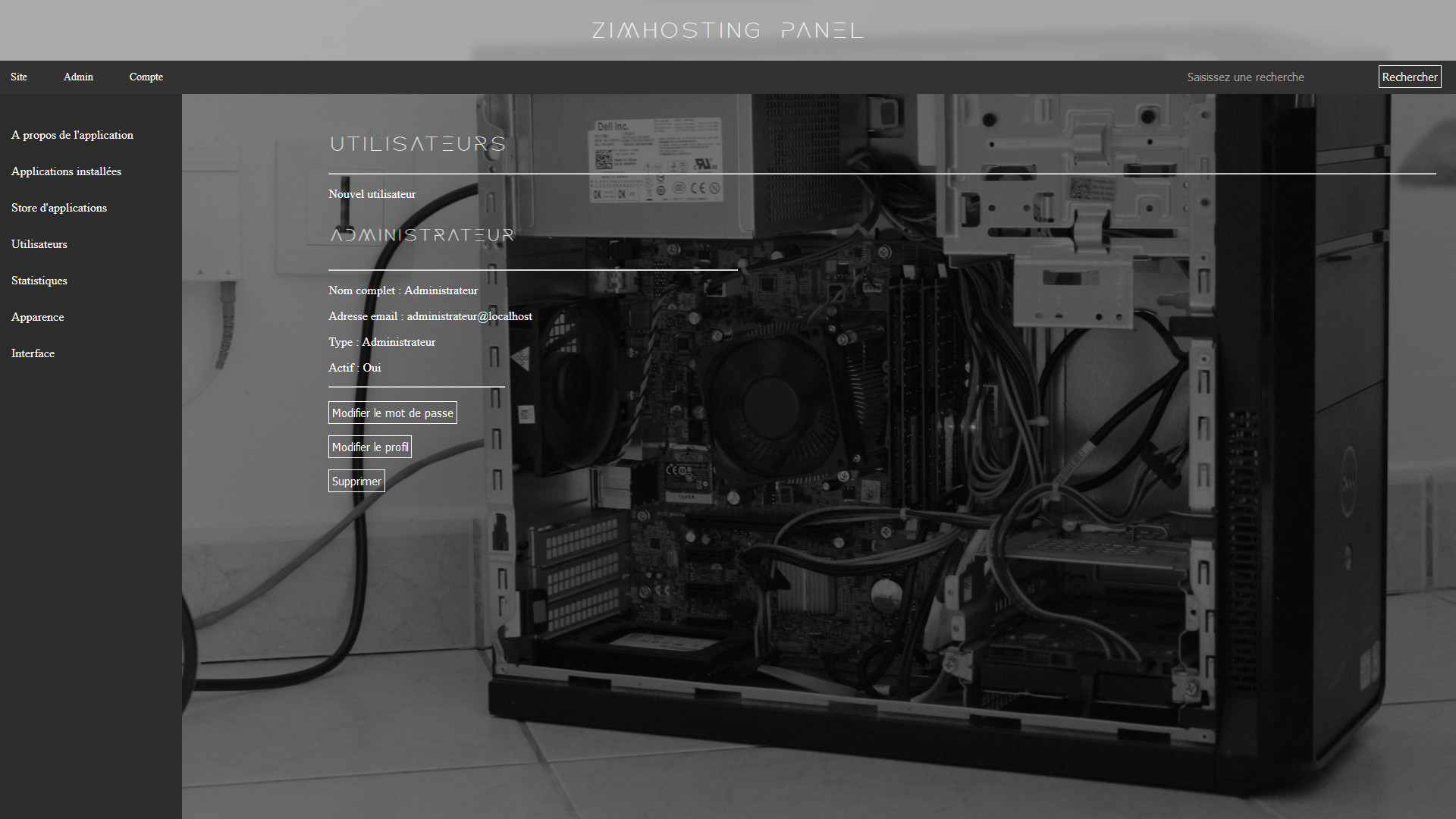The image size is (1456, 819).
Task: Open the Site menu
Action: (x=19, y=77)
